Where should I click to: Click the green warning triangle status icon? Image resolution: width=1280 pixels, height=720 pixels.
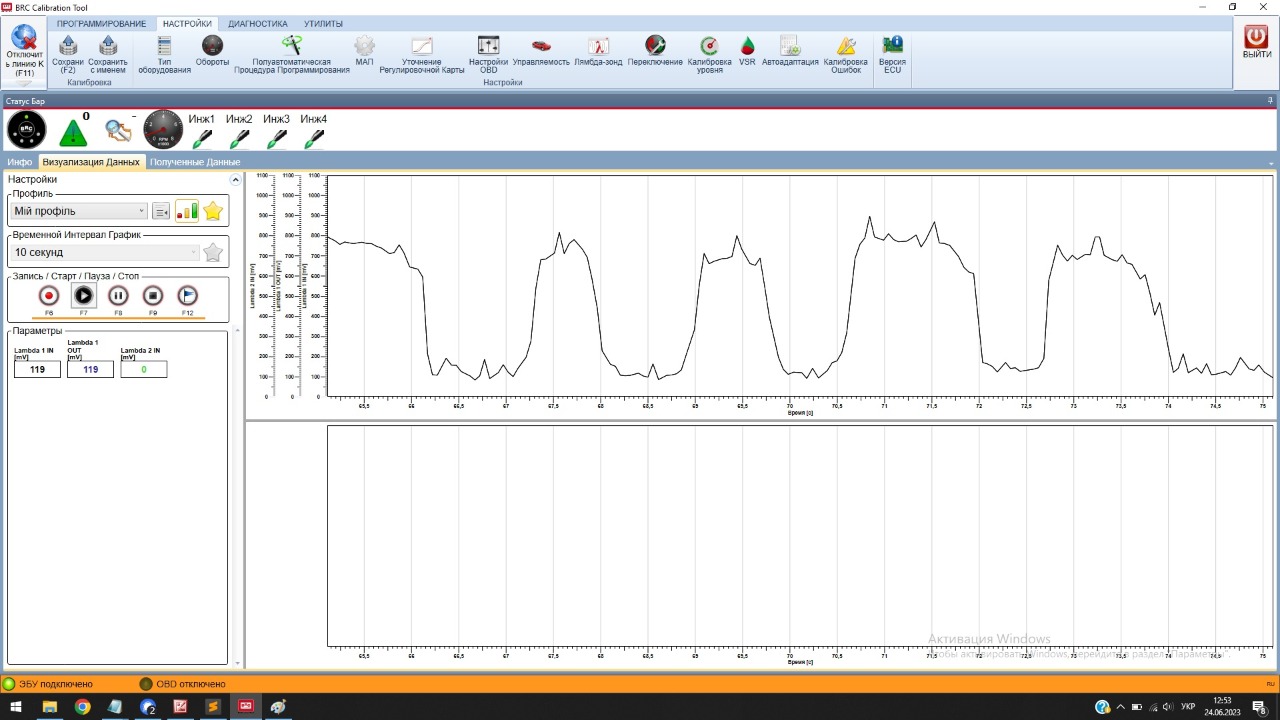pyautogui.click(x=73, y=132)
